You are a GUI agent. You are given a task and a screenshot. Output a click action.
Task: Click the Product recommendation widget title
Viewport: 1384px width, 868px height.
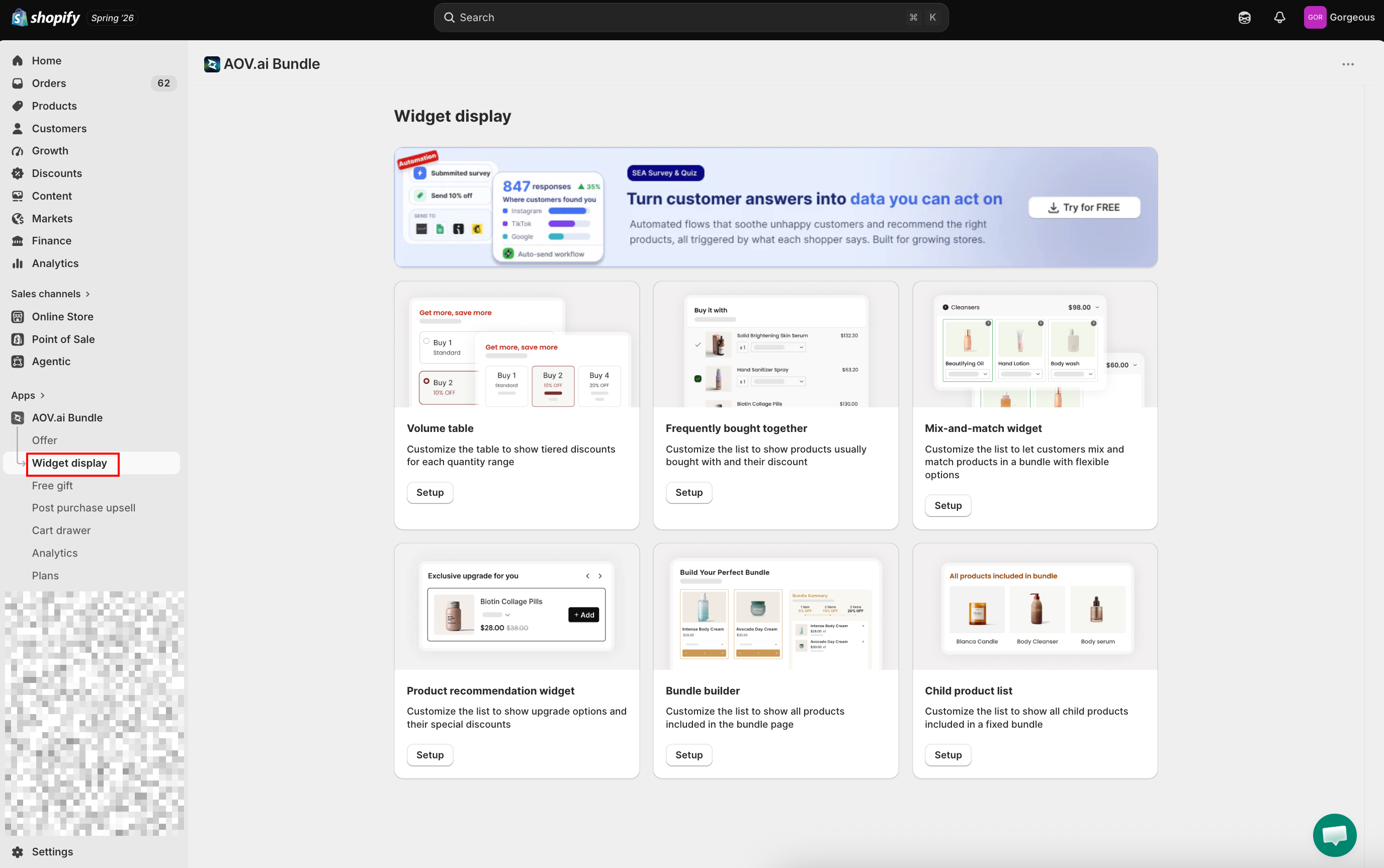click(490, 690)
